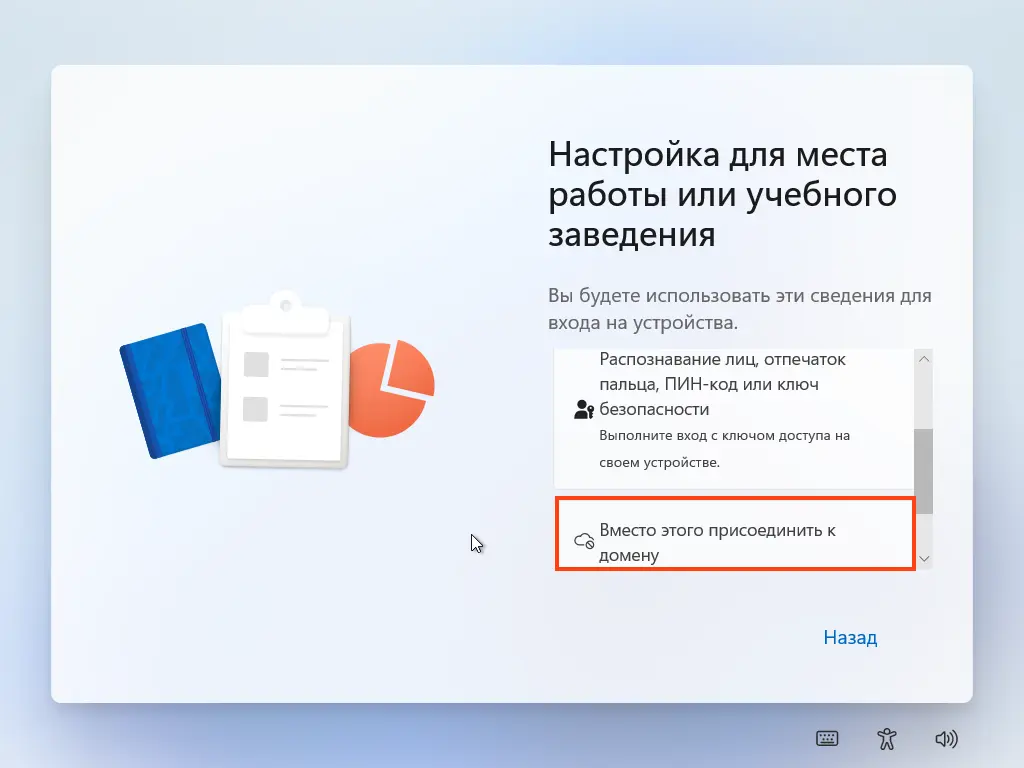Viewport: 1024px width, 768px height.
Task: Select "Вместо этого присоединить к домену"
Action: (735, 534)
